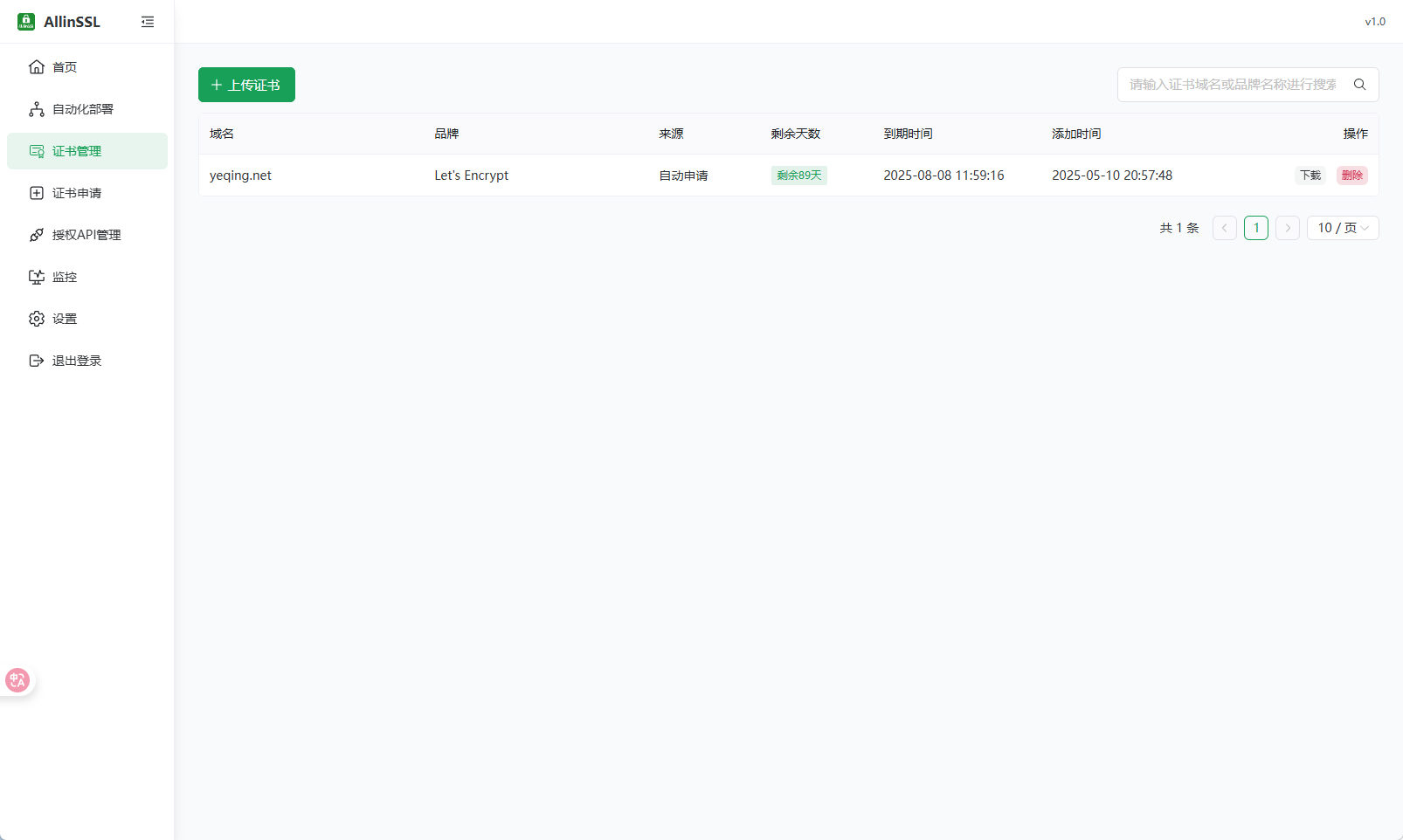Screen dimensions: 1403x840
Task: Select page 1 in pagination
Action: 1256,228
